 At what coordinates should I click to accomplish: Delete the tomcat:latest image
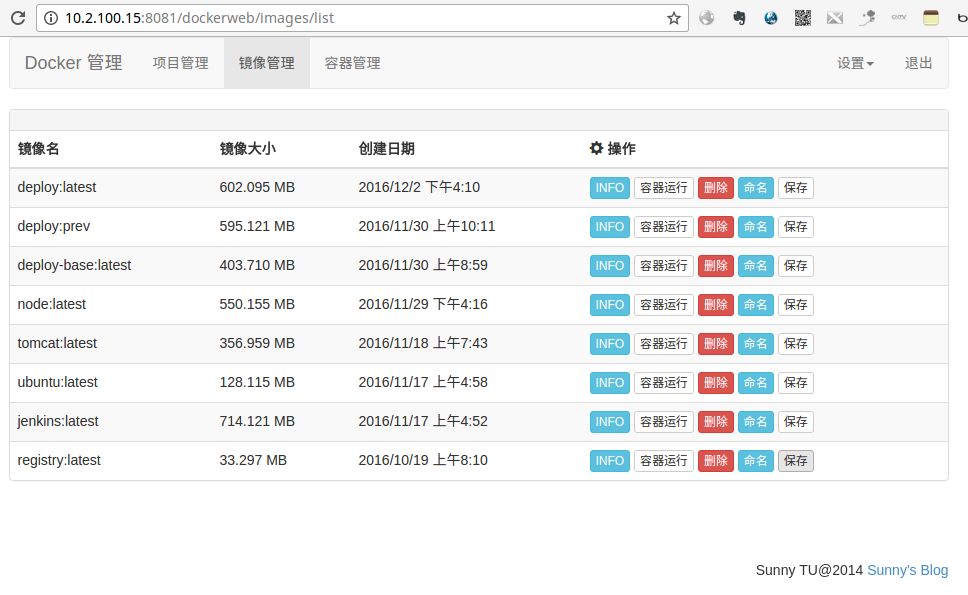[716, 344]
